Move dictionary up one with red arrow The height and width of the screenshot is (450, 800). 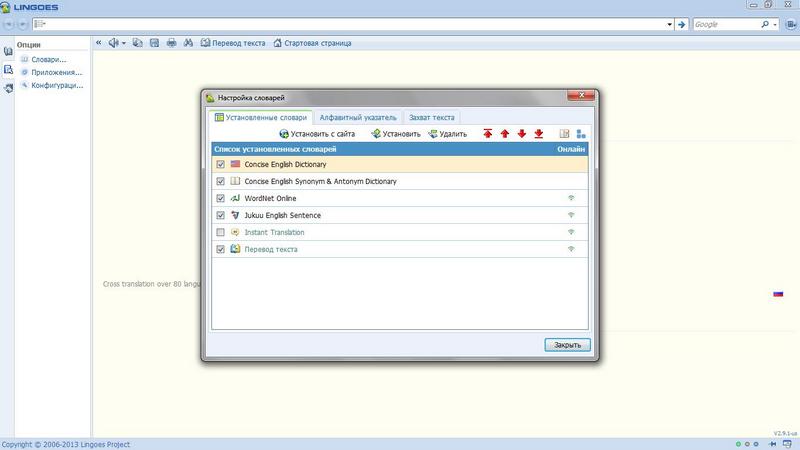505,134
